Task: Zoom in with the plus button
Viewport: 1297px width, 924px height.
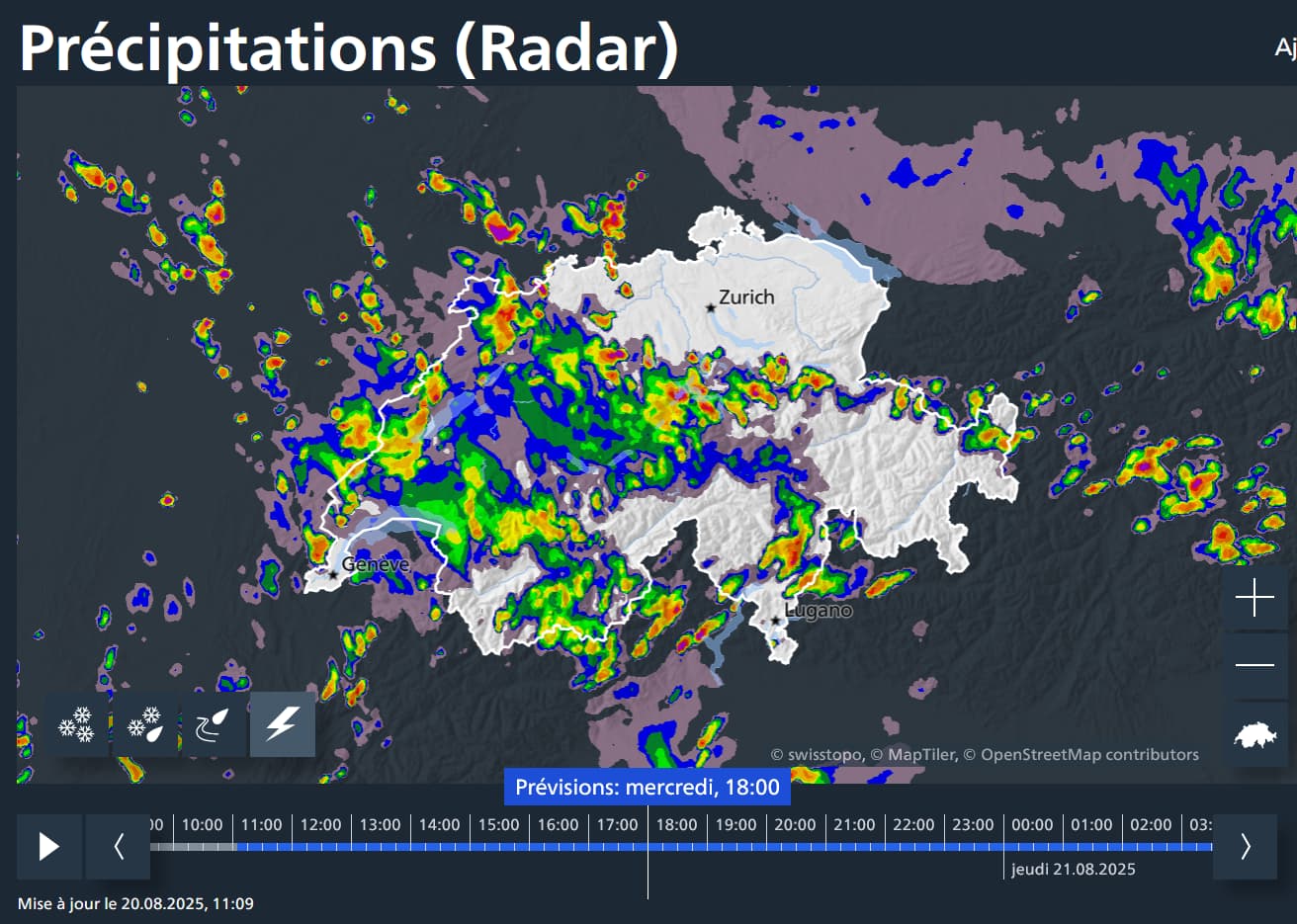Action: 1254,598
